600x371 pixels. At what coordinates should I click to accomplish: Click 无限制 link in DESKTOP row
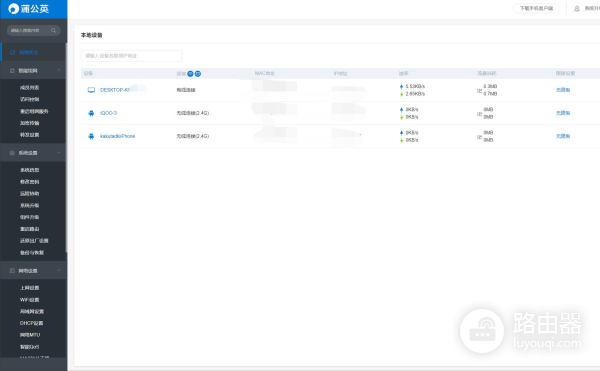coord(563,90)
